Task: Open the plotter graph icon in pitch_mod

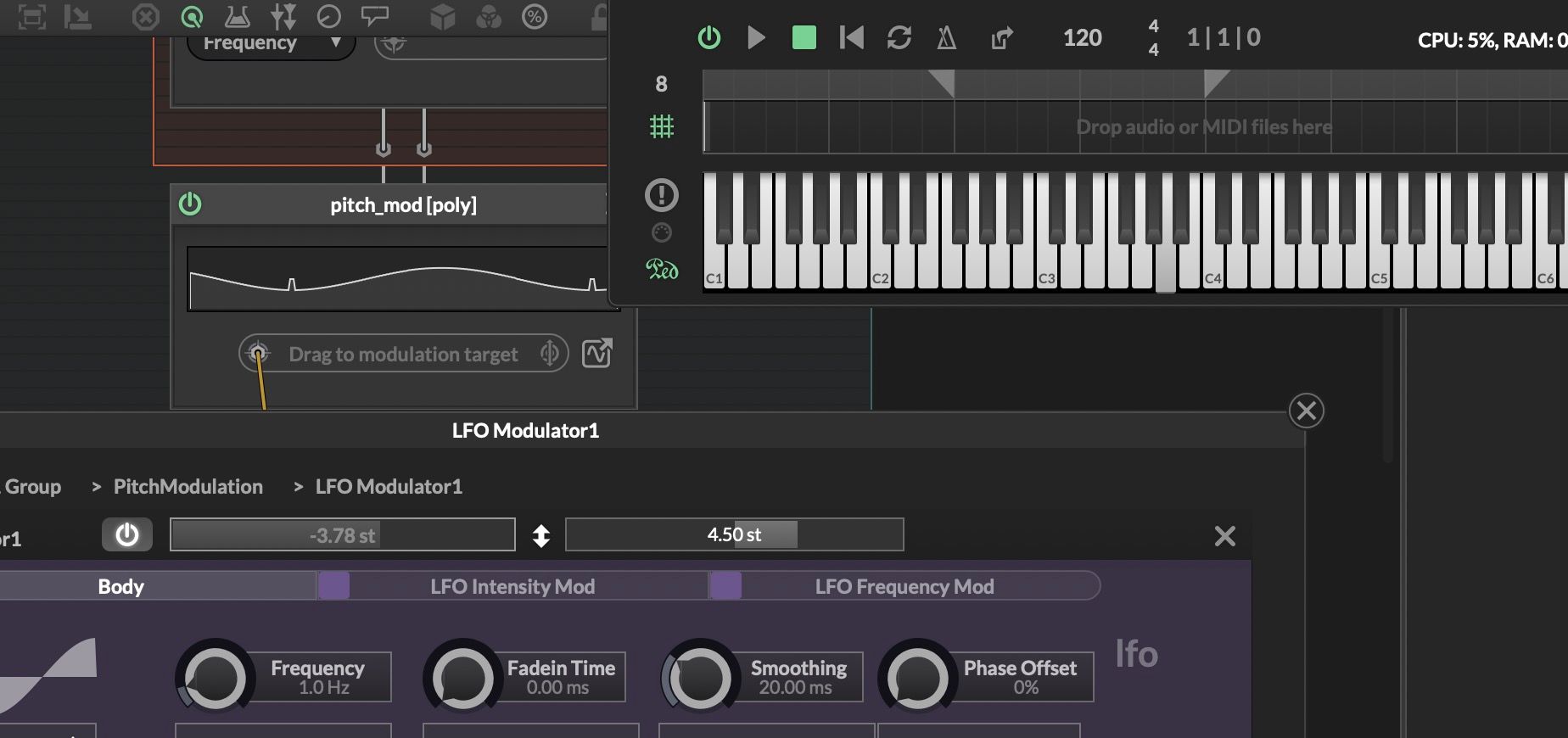Action: coord(597,353)
